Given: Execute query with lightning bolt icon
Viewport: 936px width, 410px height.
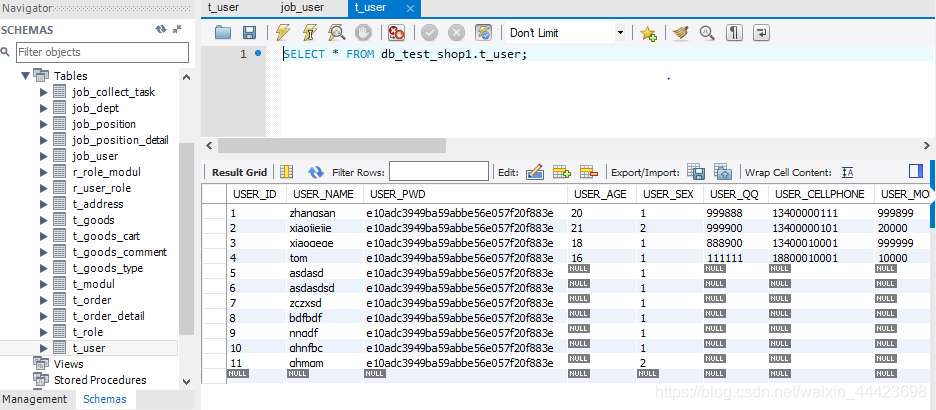Looking at the screenshot, I should click(x=283, y=33).
